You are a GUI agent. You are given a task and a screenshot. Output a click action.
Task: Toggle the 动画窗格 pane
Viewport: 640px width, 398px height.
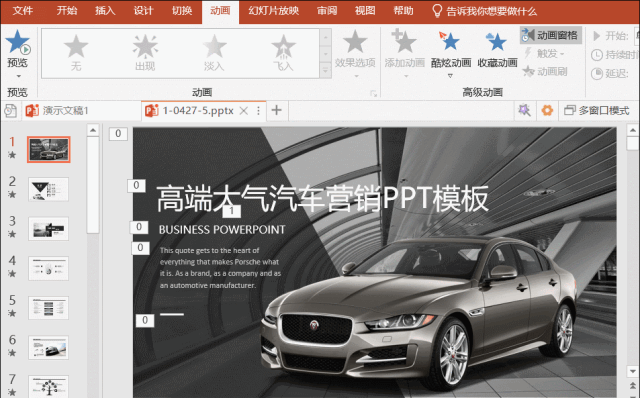point(550,36)
